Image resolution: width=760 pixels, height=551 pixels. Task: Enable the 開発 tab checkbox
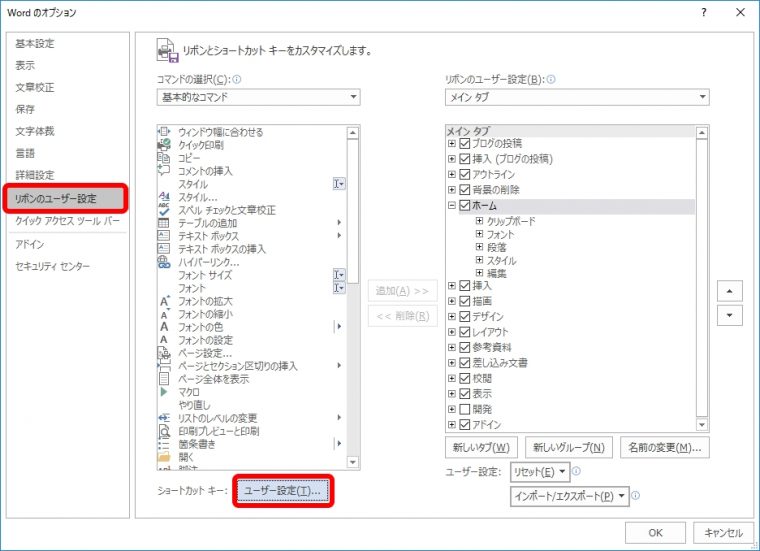[464, 409]
